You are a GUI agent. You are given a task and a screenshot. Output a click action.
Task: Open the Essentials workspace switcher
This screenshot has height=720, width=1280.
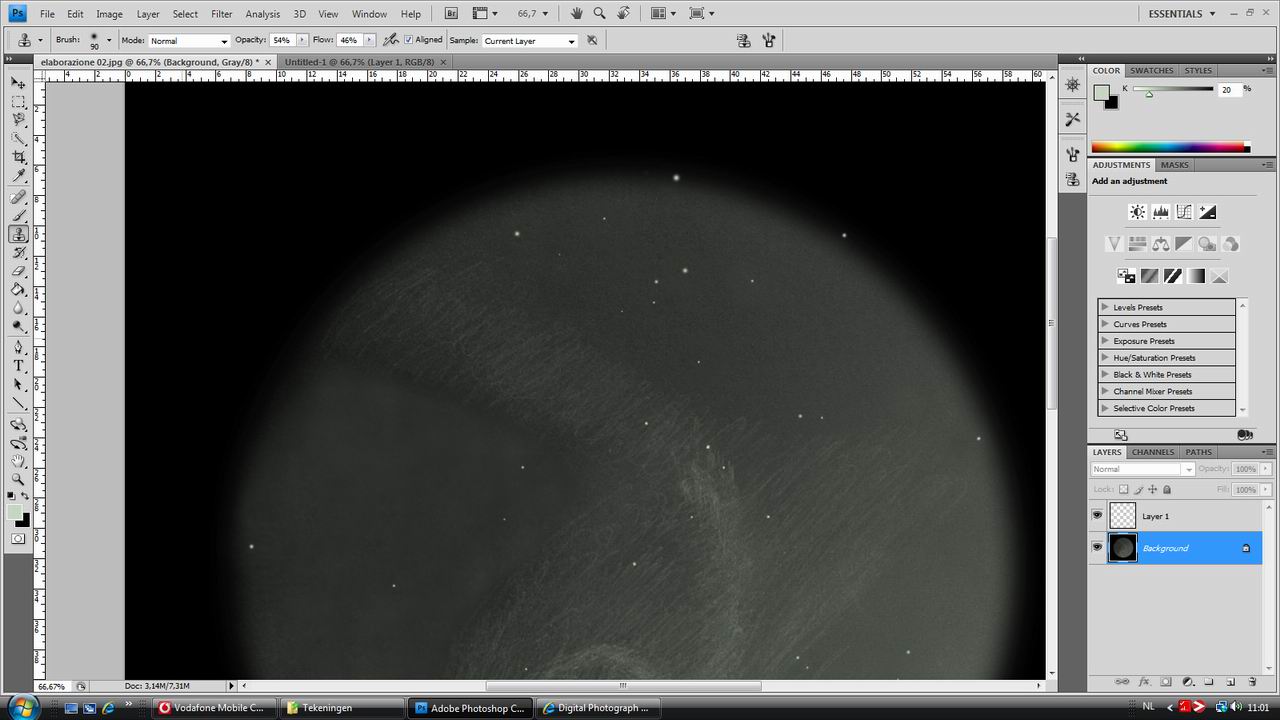(1182, 14)
